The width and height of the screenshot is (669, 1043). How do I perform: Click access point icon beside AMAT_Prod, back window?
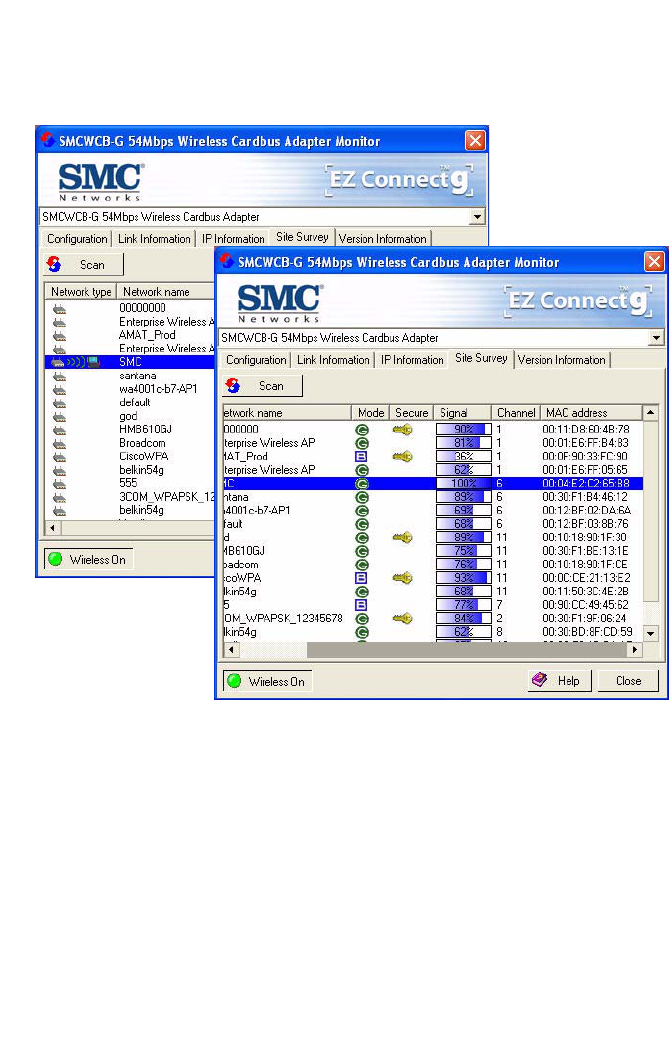coord(60,335)
